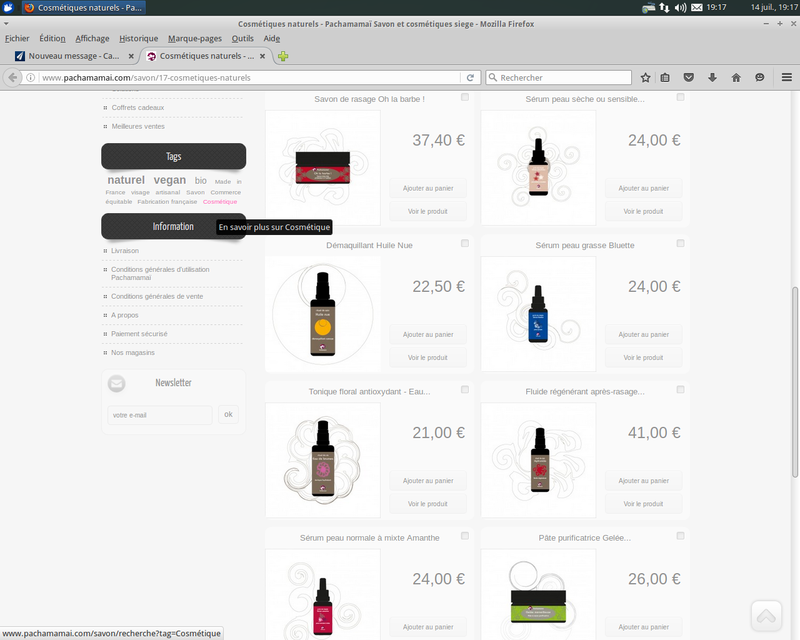Add Démaquillant Huile Nue to cart

coord(428,335)
